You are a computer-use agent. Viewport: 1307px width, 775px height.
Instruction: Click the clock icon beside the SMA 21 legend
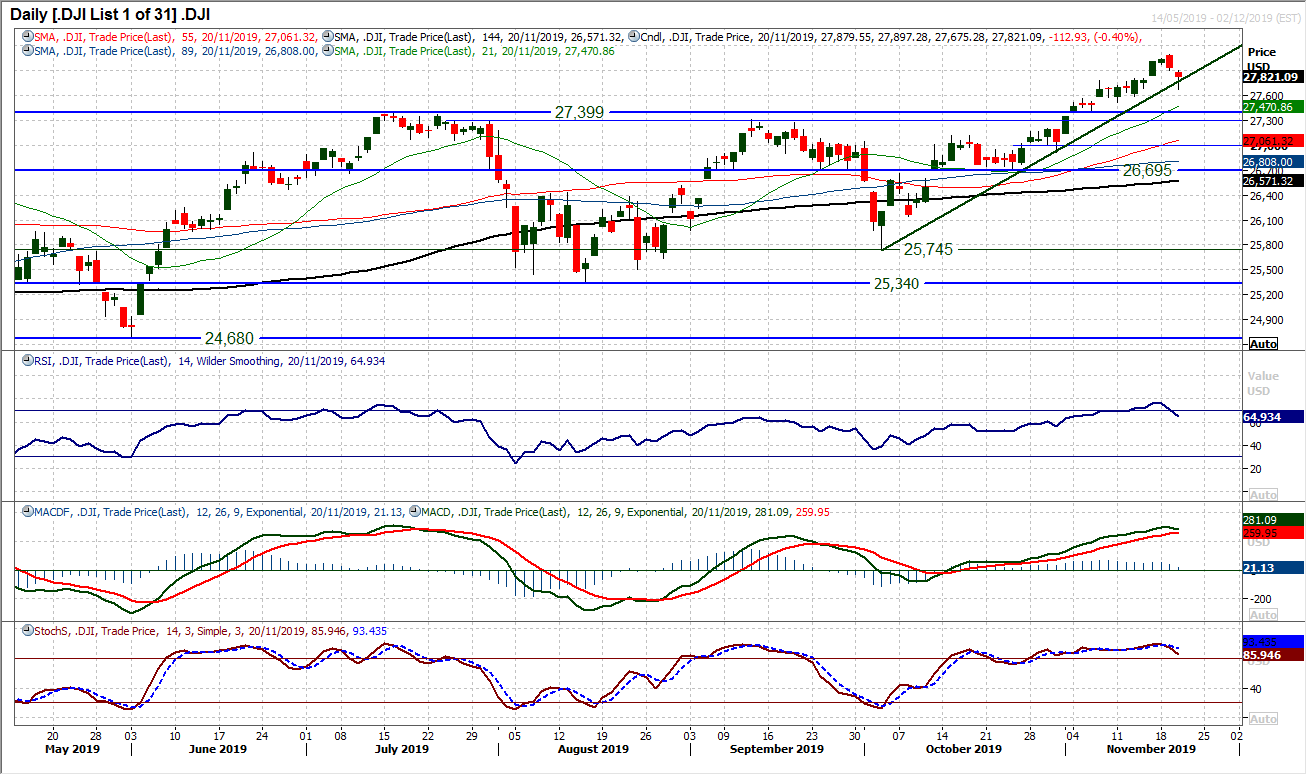click(x=330, y=48)
